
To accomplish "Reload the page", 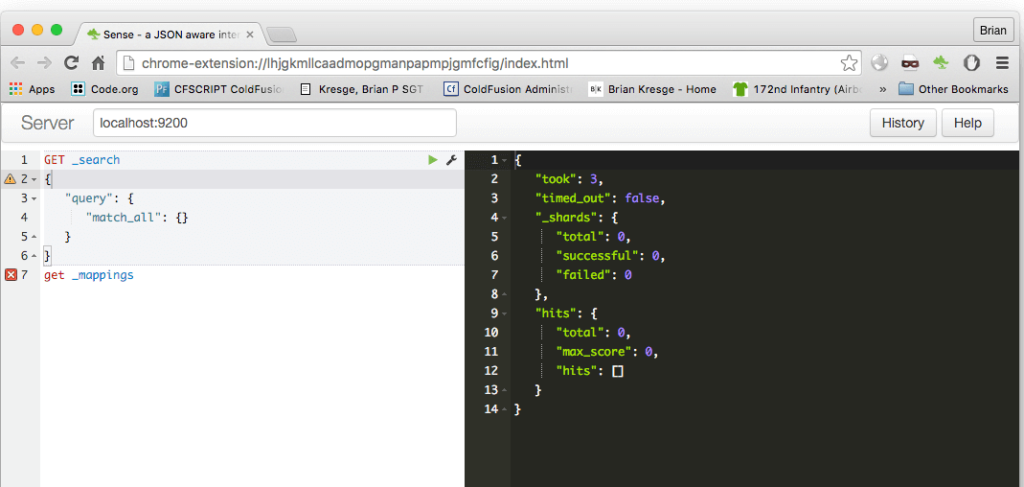I will pyautogui.click(x=71, y=63).
